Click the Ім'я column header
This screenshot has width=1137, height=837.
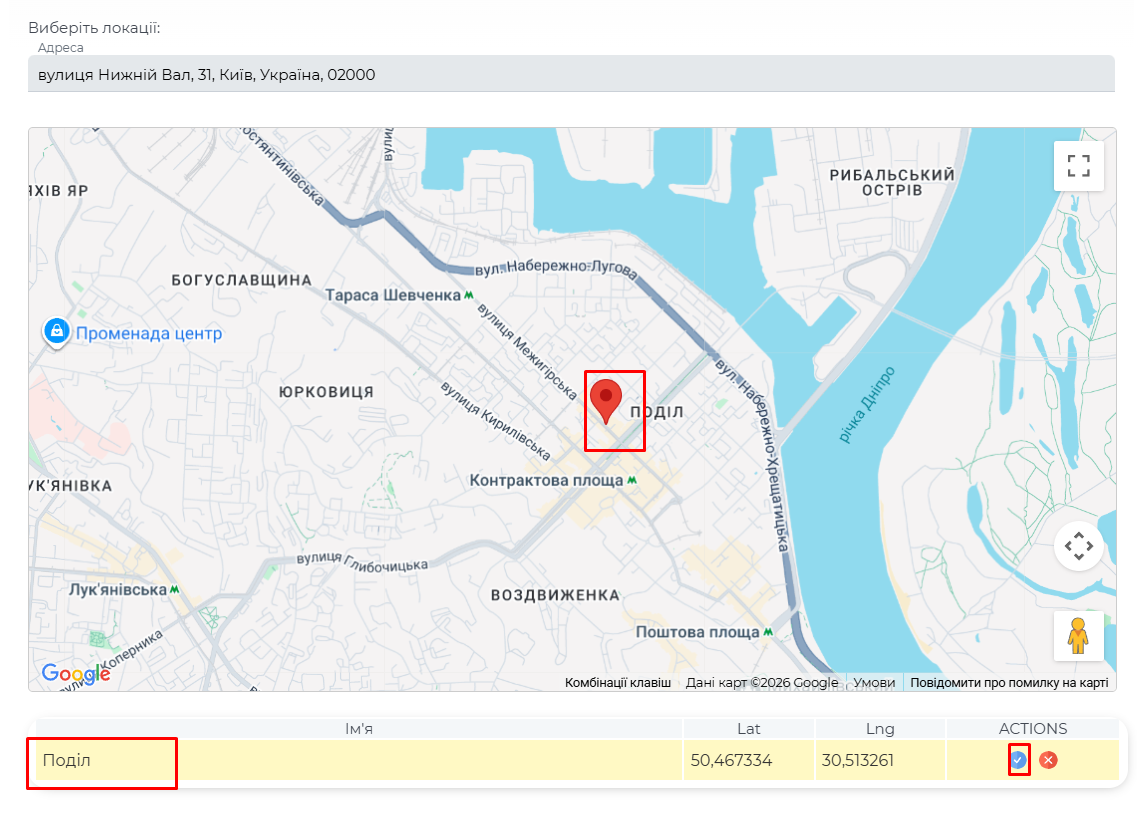359,729
